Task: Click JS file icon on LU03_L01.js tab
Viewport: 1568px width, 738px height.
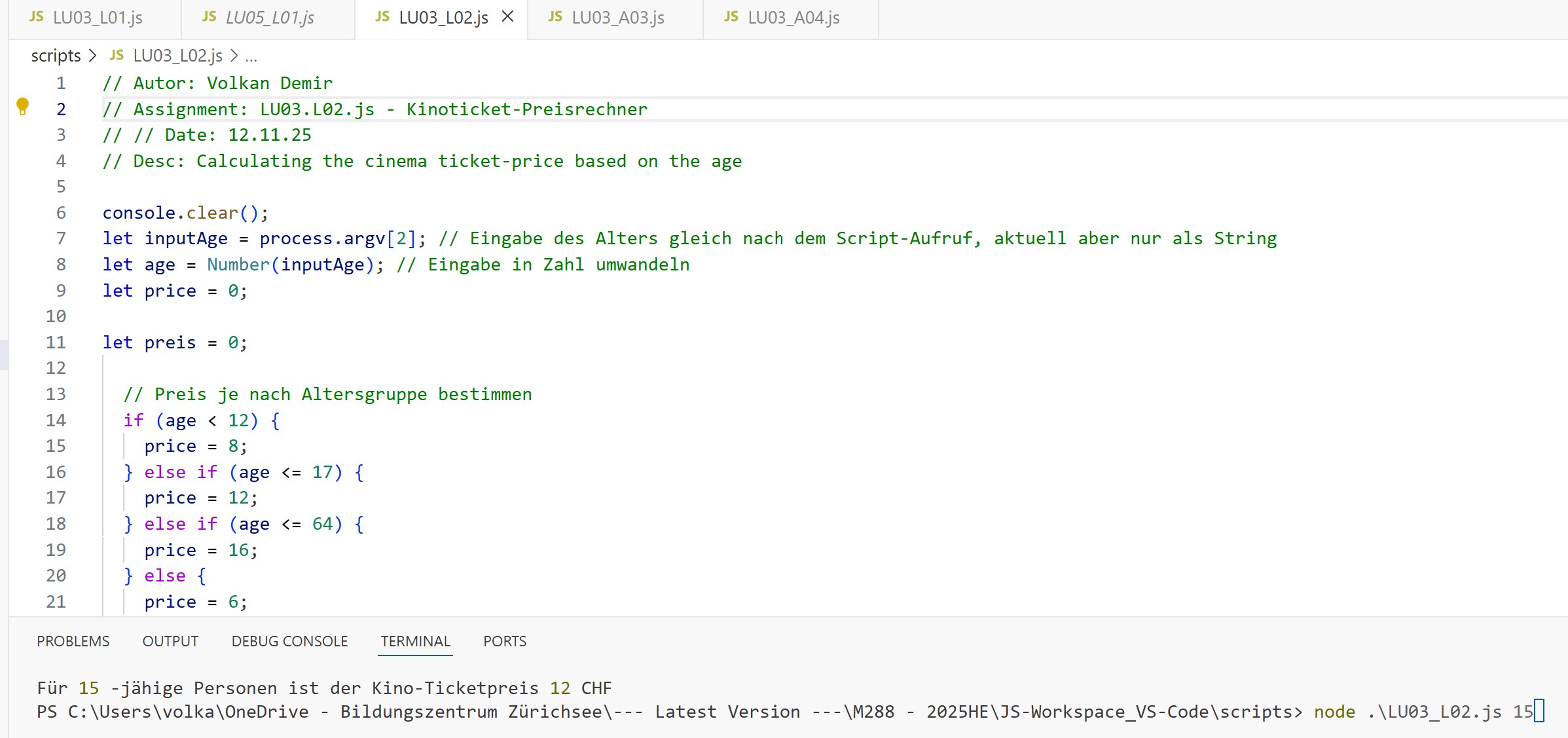Action: (x=37, y=17)
